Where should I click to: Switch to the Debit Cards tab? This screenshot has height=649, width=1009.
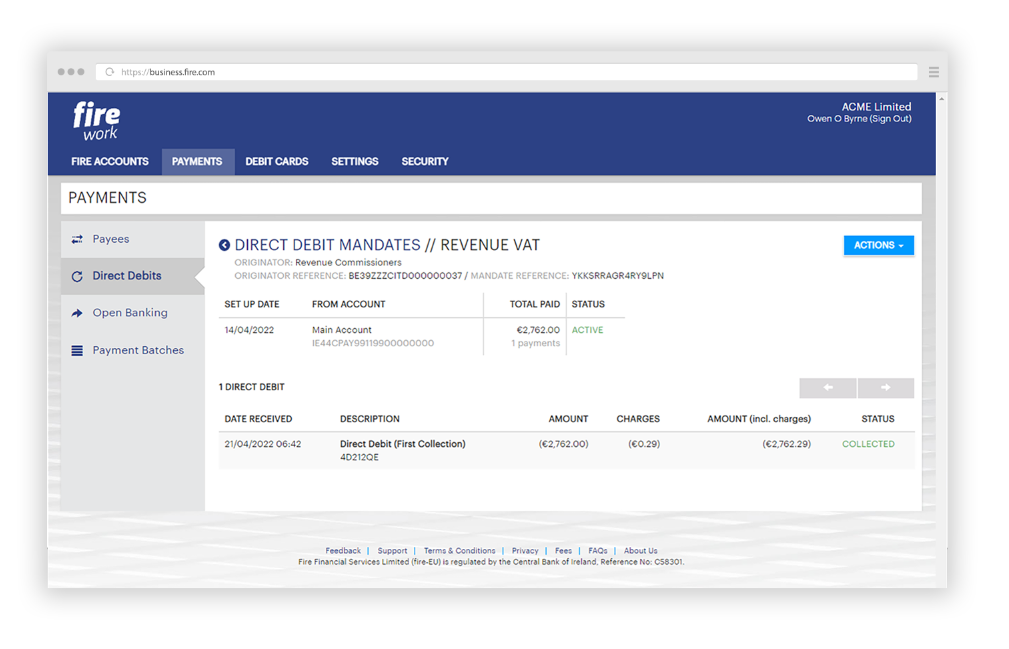(x=276, y=161)
